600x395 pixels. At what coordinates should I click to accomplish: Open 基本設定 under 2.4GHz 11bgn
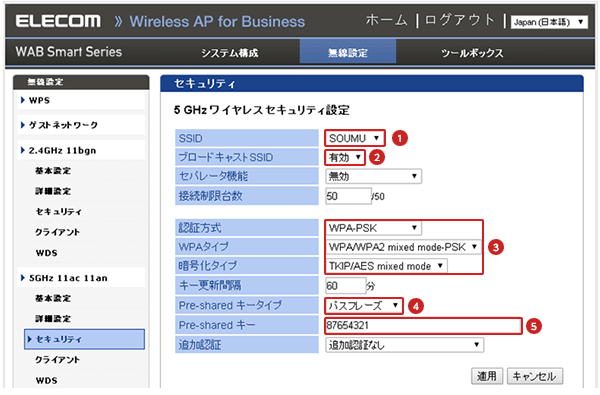tap(53, 171)
